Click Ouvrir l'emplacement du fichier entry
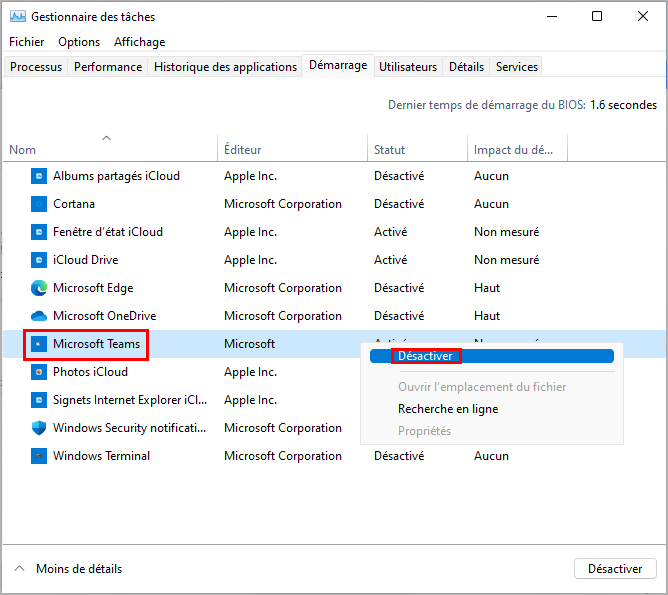The height and width of the screenshot is (595, 668). (x=482, y=387)
